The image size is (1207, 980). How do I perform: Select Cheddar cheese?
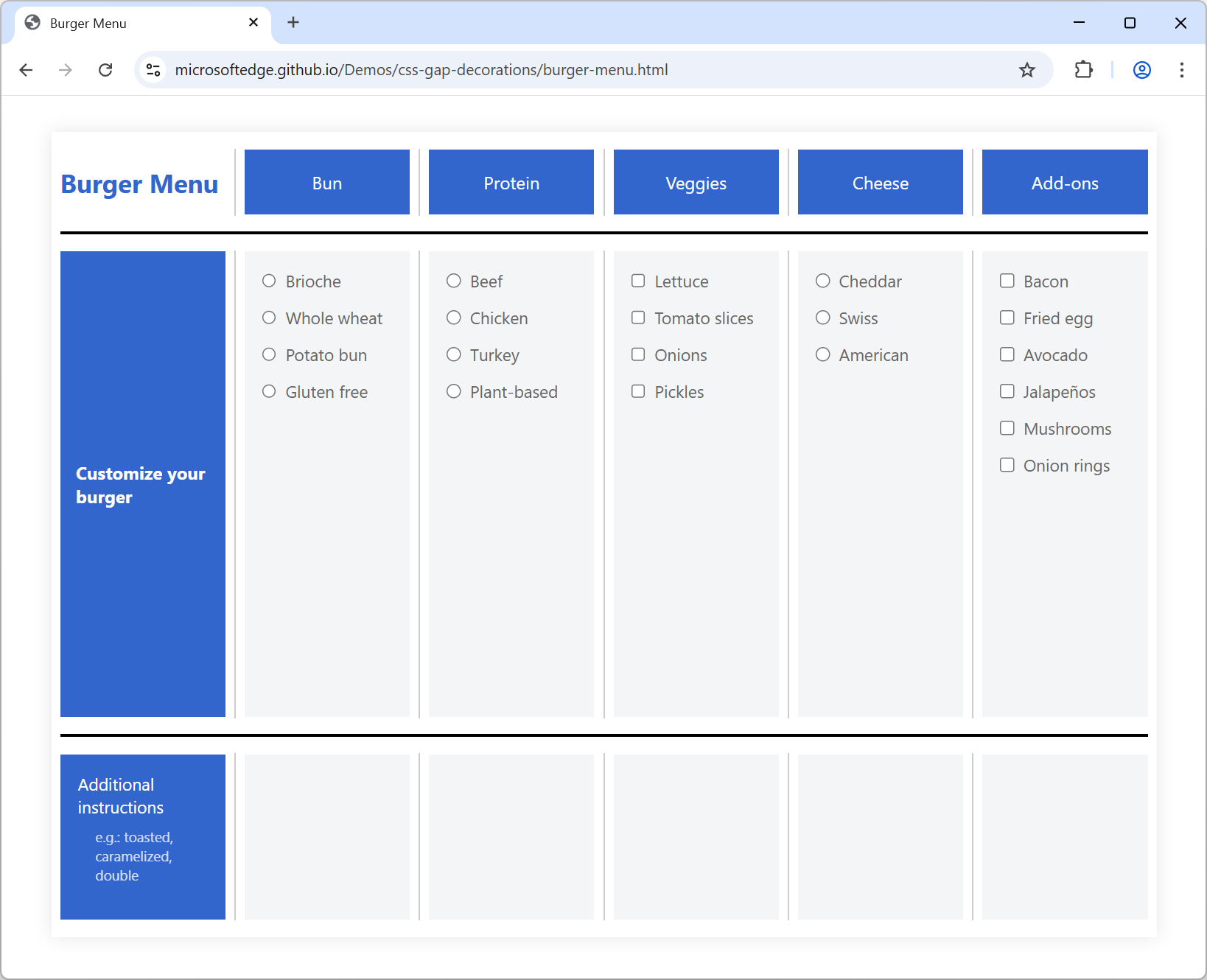click(823, 281)
